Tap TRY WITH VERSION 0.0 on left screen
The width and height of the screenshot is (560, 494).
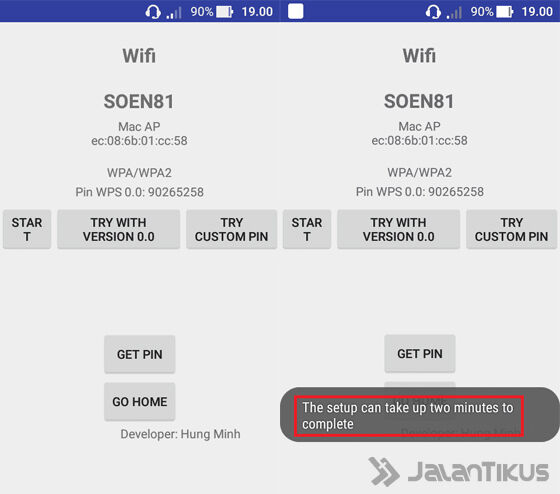pyautogui.click(x=119, y=229)
